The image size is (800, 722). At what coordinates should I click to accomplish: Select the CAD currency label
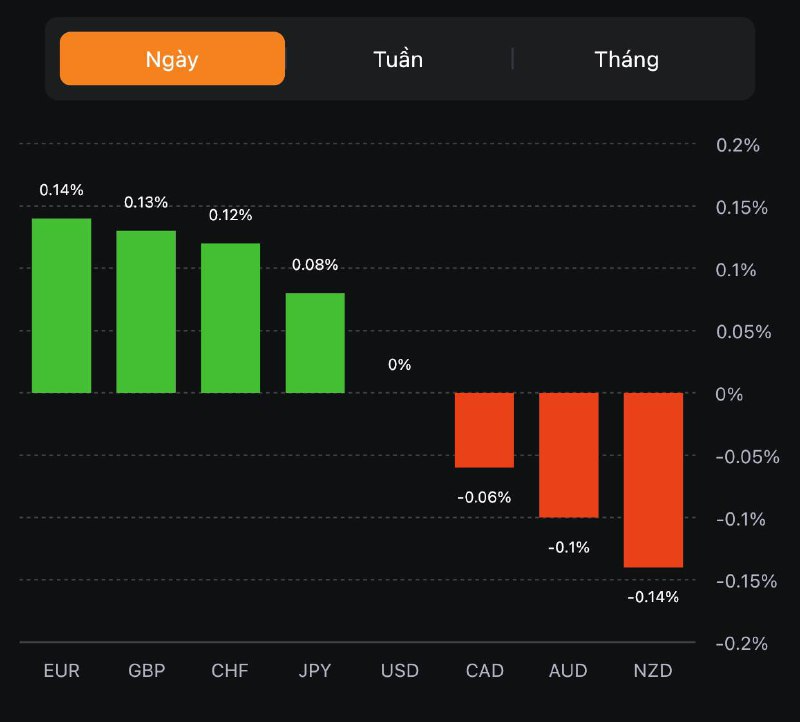coord(484,670)
